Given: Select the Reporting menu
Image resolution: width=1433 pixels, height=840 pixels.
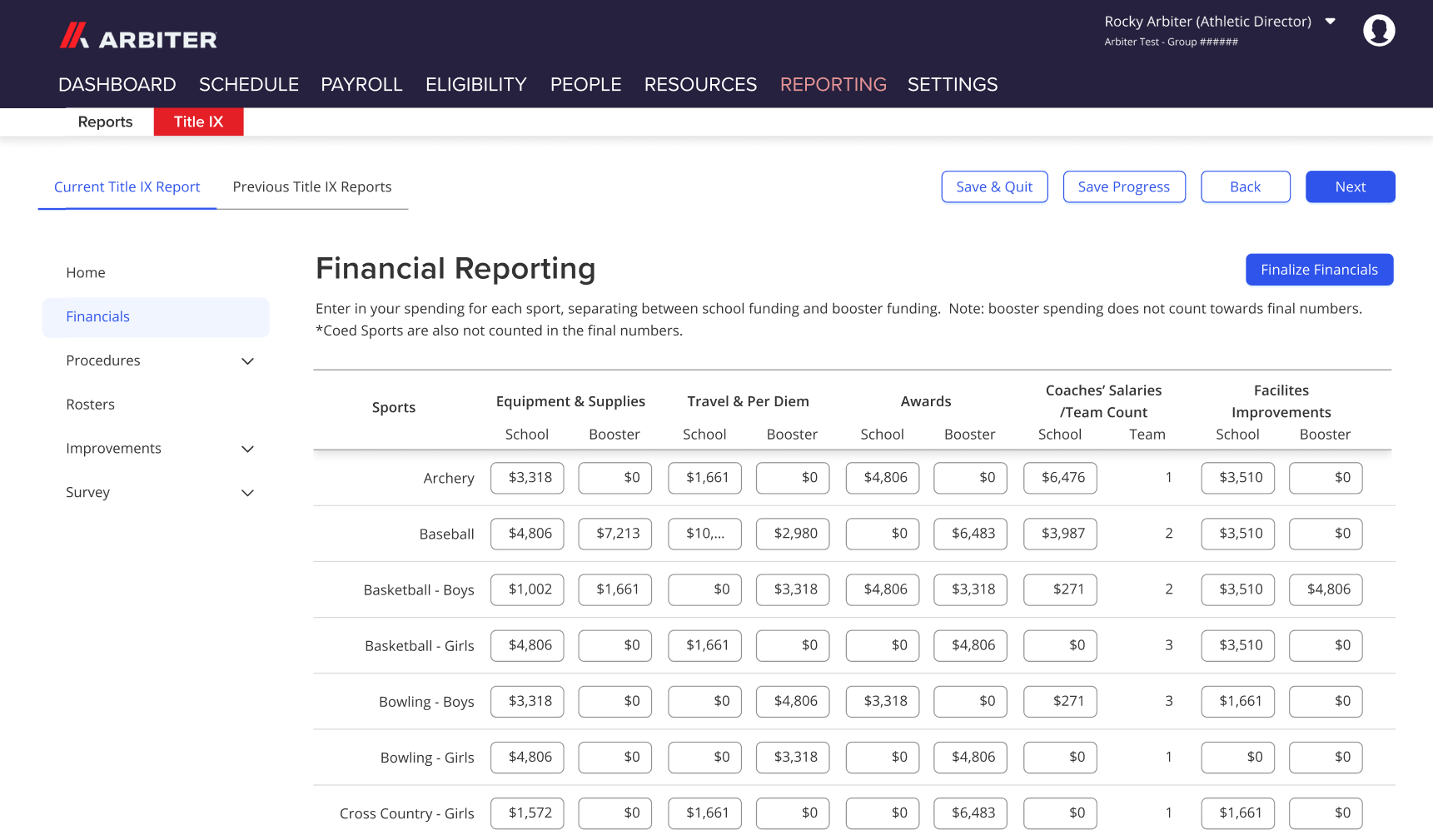Looking at the screenshot, I should coord(833,84).
